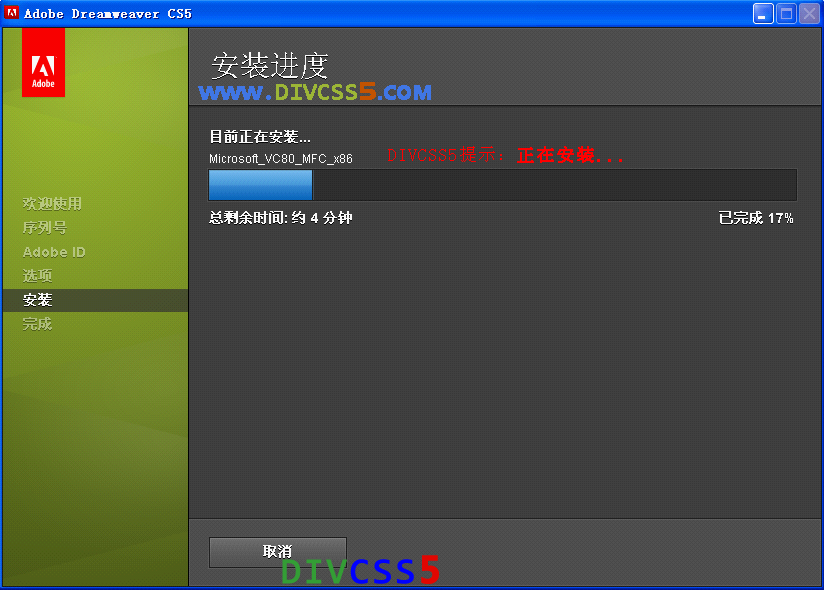
Task: Click the red Adobe logo in the sidebar
Action: click(43, 63)
